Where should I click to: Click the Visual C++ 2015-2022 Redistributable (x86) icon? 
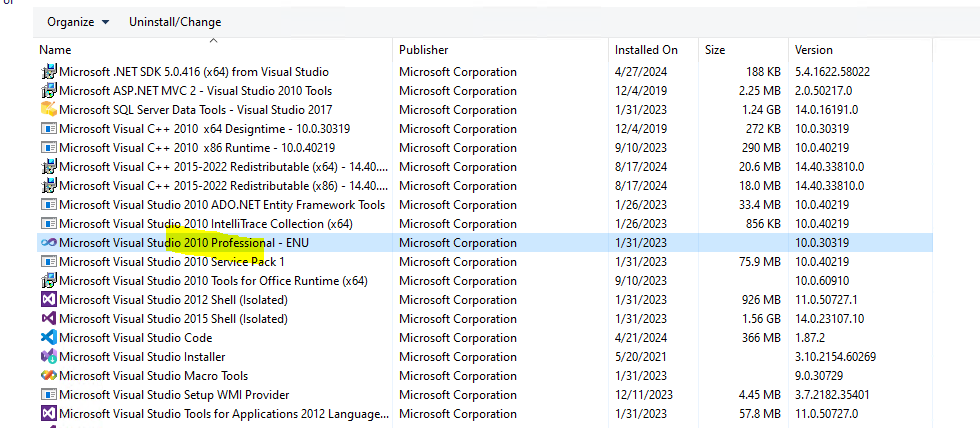[x=48, y=186]
